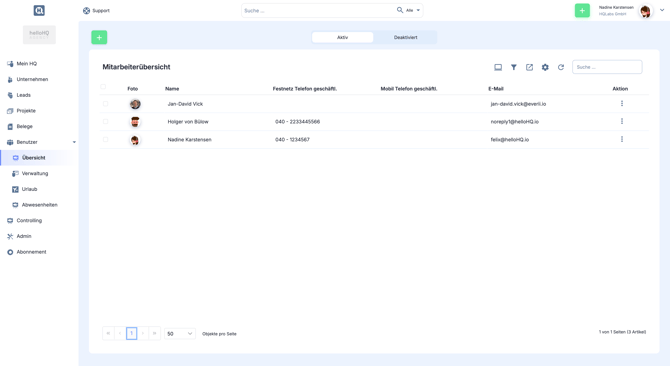The height and width of the screenshot is (366, 670).
Task: Go to next page of results
Action: [x=143, y=334]
